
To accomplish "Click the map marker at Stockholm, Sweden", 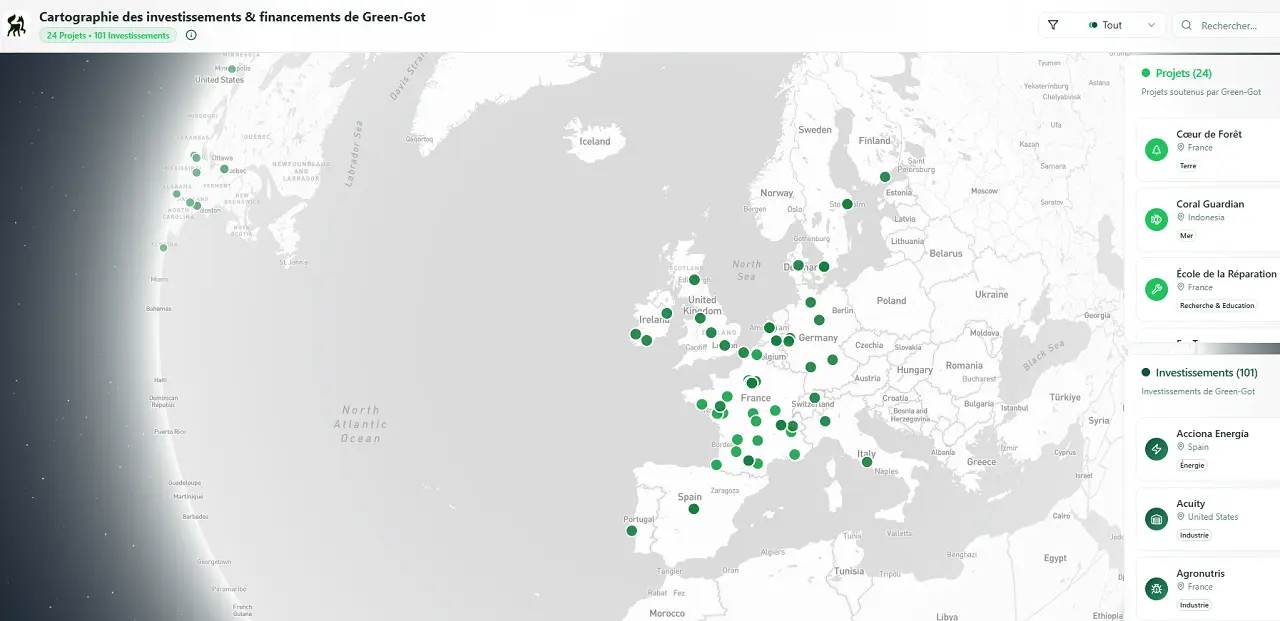I will [x=847, y=204].
